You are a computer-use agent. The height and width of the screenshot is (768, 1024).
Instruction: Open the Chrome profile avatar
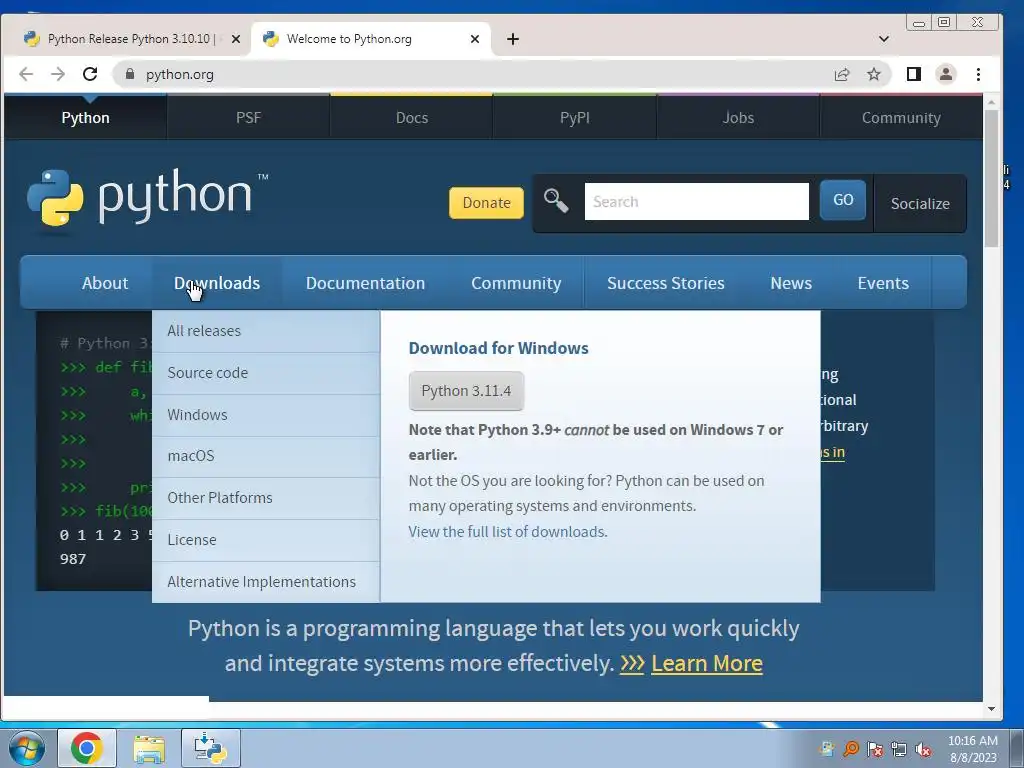tap(946, 74)
